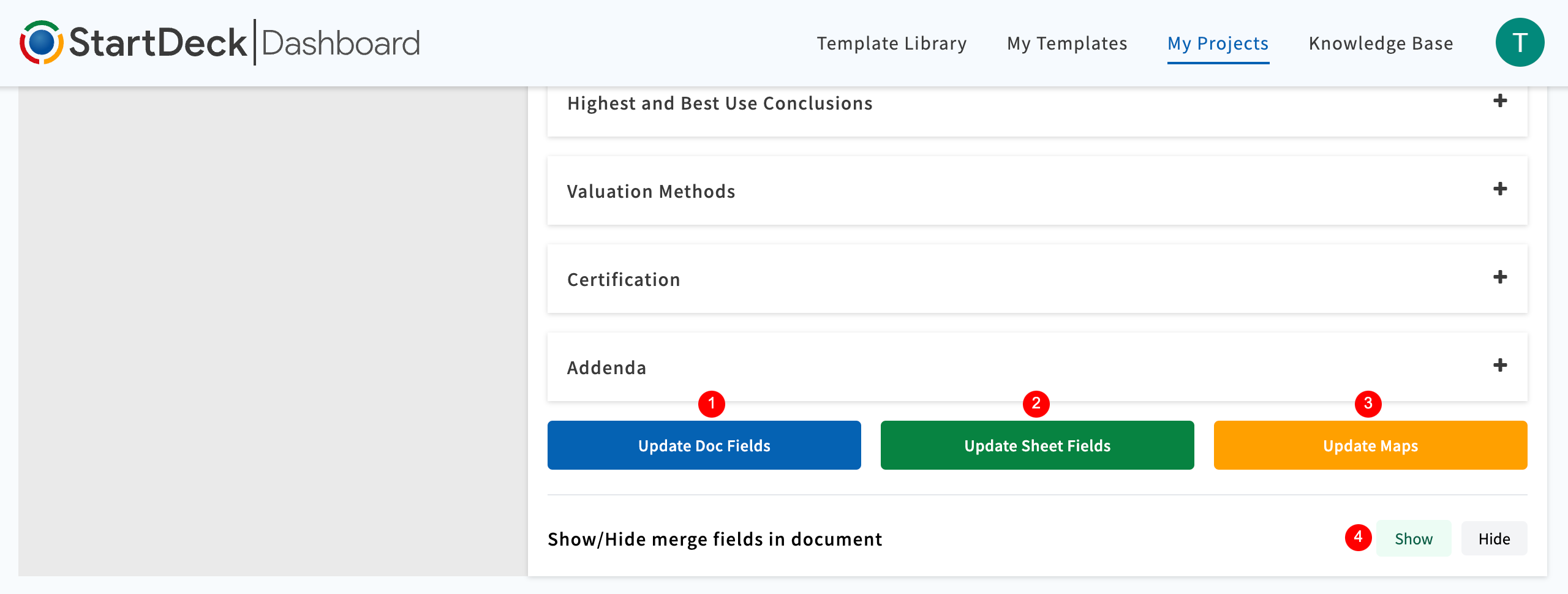The width and height of the screenshot is (1568, 594).
Task: Expand the Certification plus icon
Action: coord(1500,277)
